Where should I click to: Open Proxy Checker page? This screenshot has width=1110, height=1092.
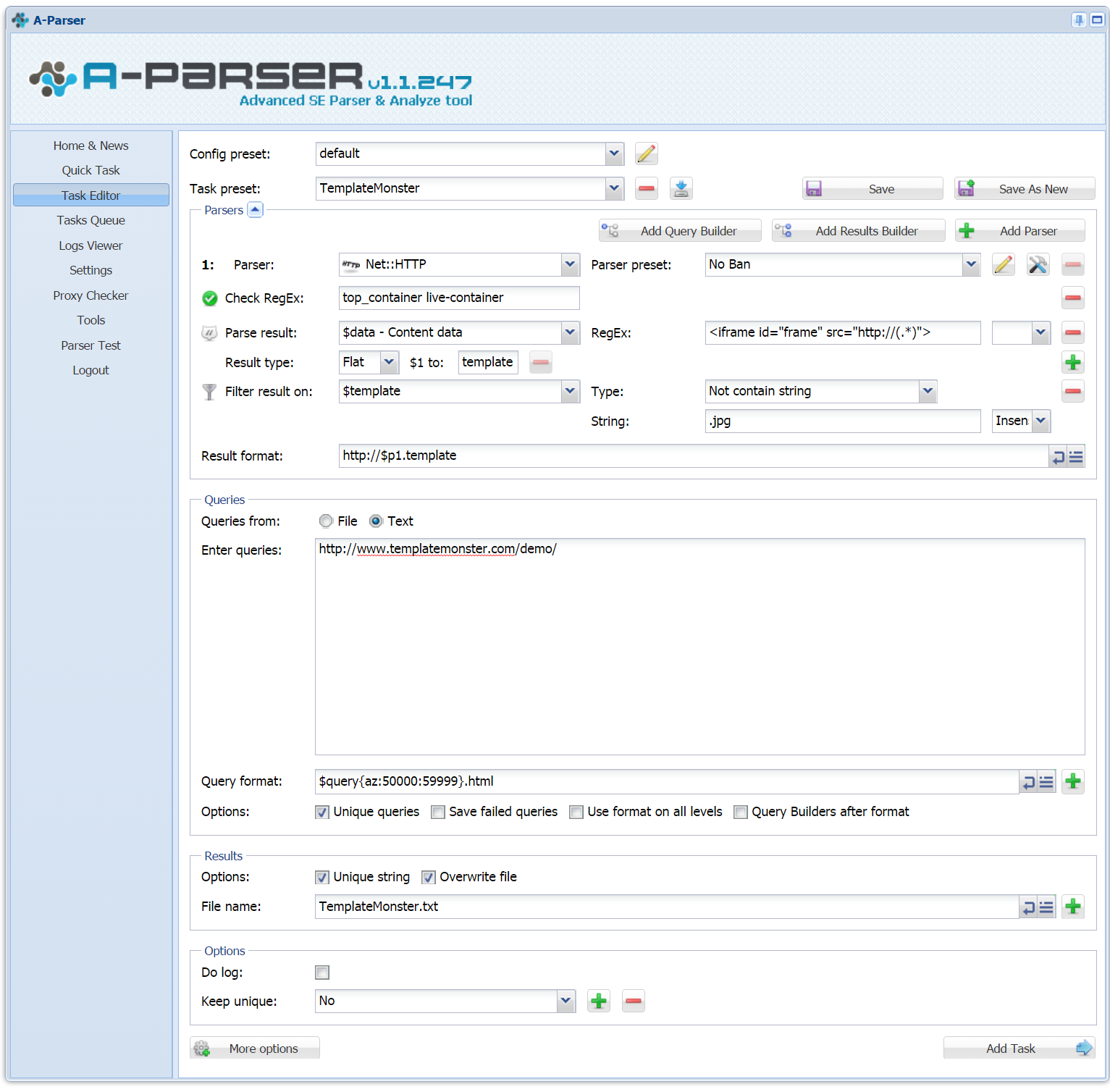[91, 295]
